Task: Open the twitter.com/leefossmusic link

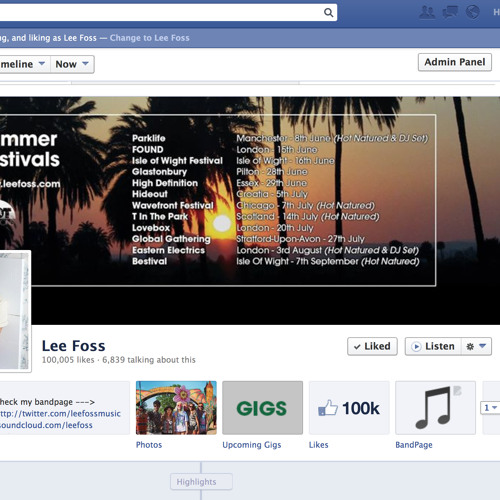Action: pos(60,414)
